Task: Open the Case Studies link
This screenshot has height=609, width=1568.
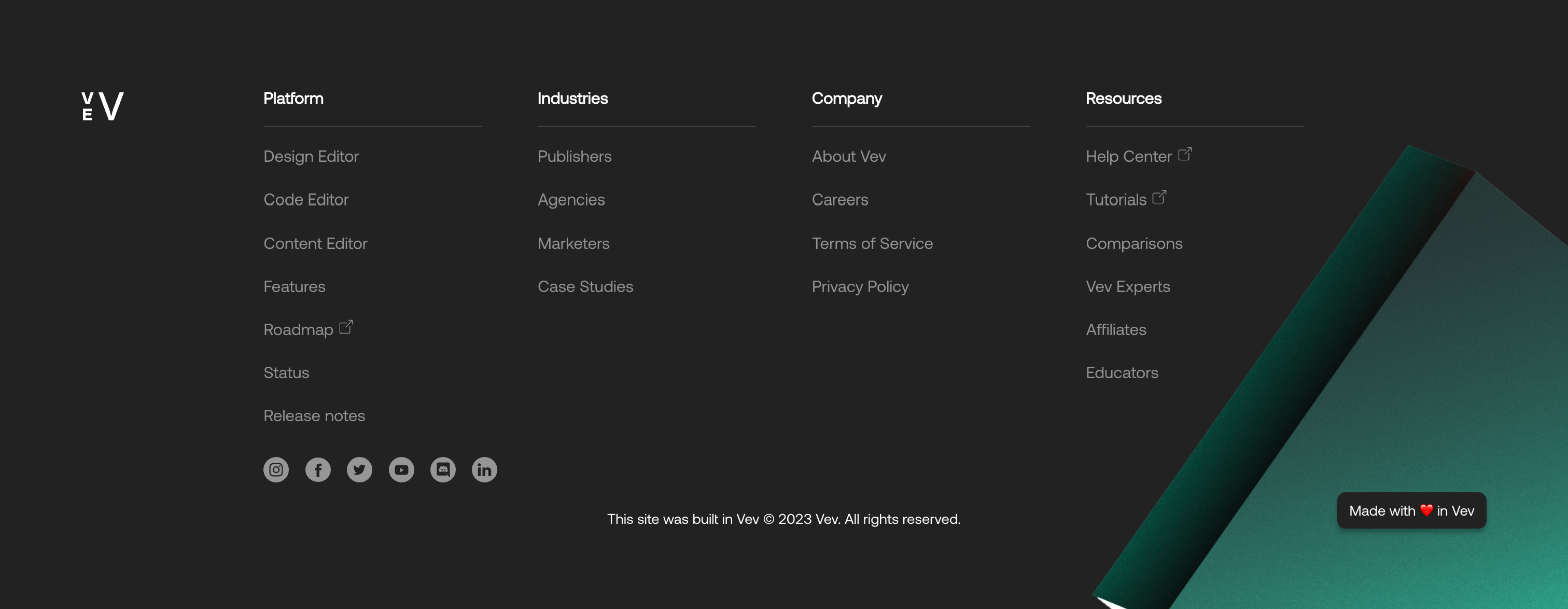Action: click(x=585, y=286)
